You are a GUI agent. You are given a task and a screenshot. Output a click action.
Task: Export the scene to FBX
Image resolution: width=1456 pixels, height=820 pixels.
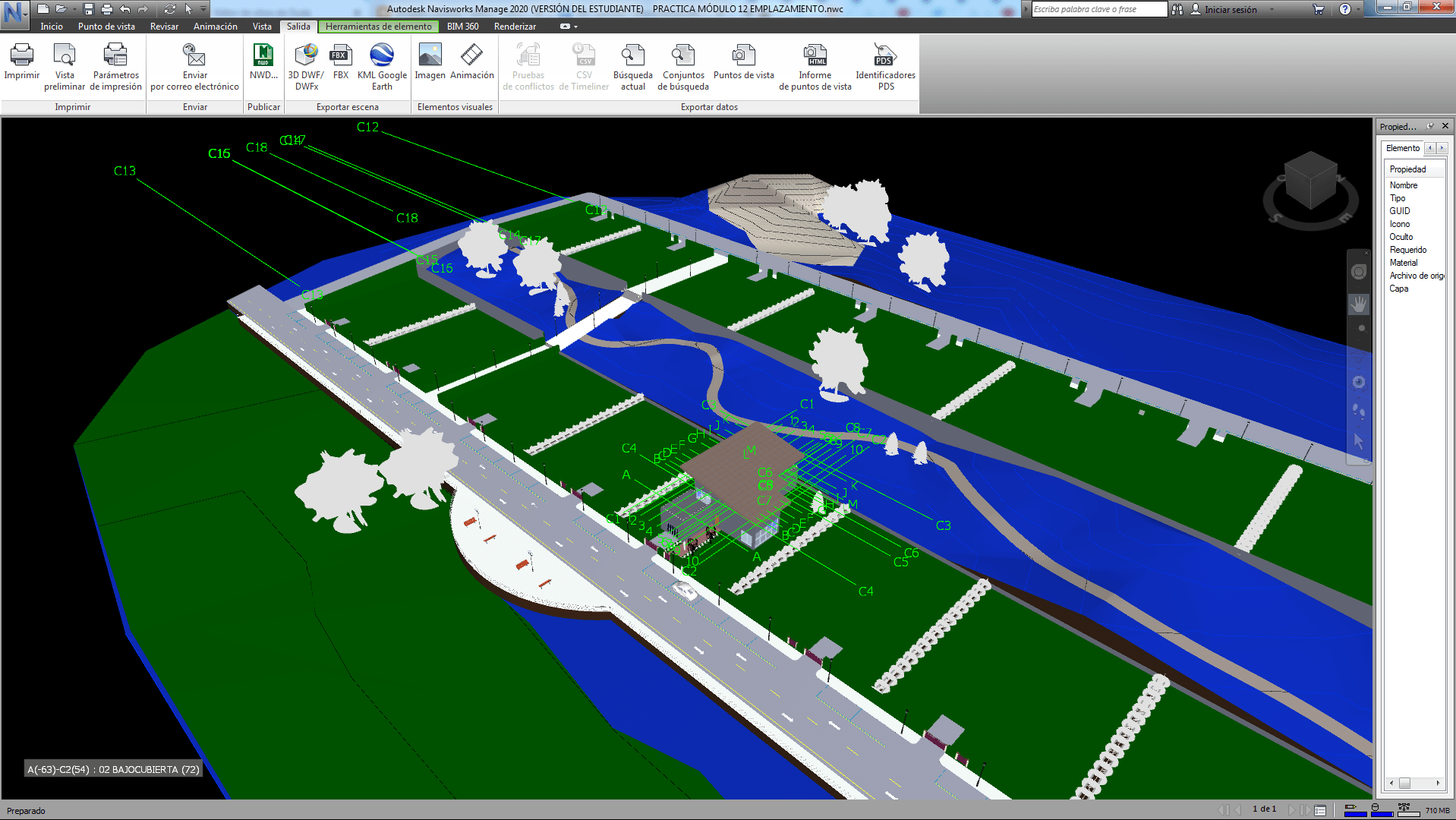(x=341, y=61)
